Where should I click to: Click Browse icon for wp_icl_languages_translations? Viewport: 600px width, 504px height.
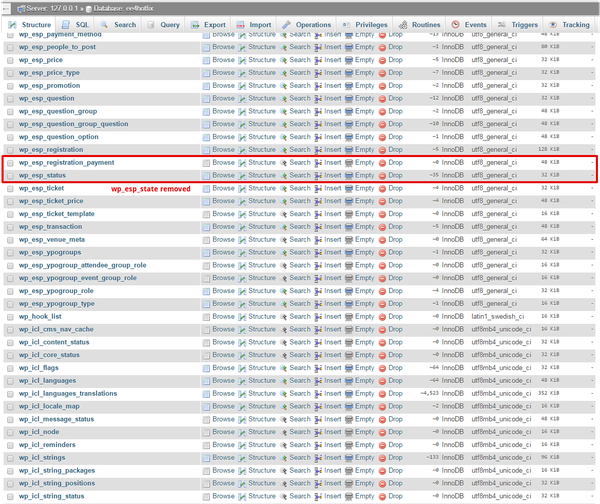[x=206, y=394]
